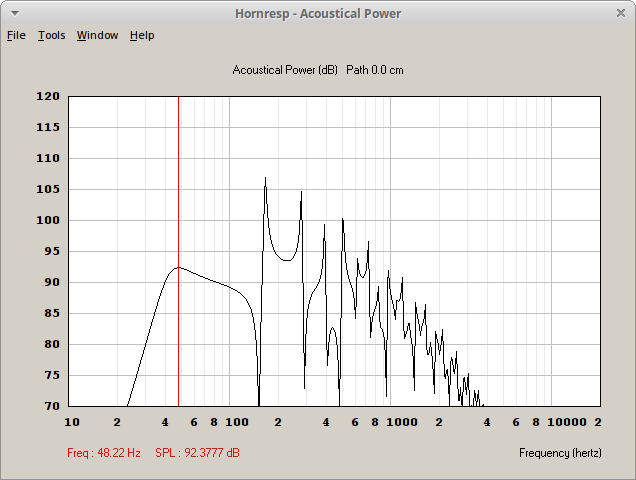Screen dimensions: 636x480
Task: Click the 100 label on the dB axis
Action: point(48,220)
